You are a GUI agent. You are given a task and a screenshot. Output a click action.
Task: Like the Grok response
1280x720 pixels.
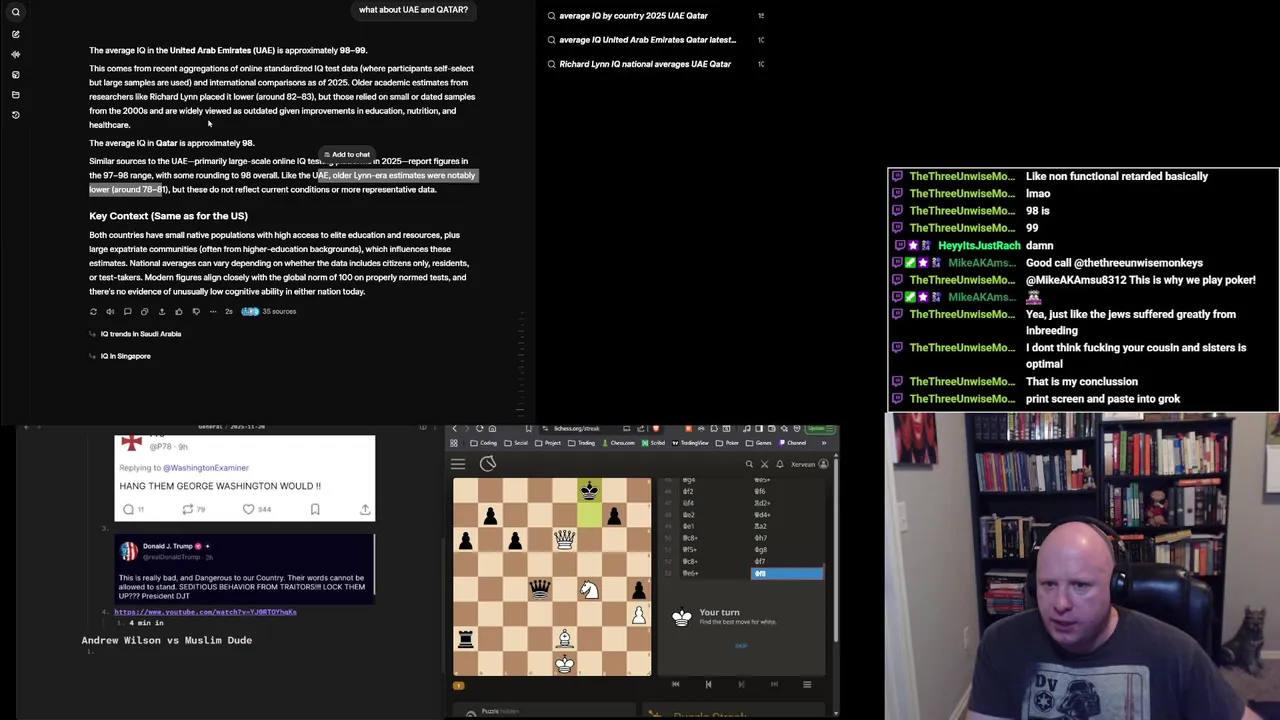178,311
